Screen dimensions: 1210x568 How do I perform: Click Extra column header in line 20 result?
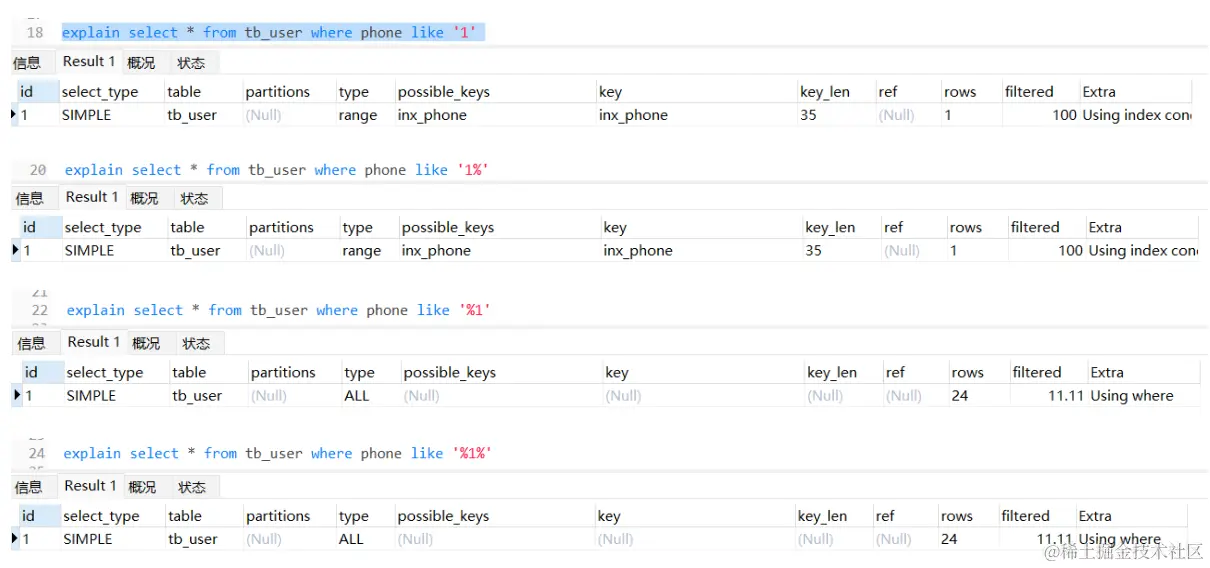click(x=1105, y=227)
